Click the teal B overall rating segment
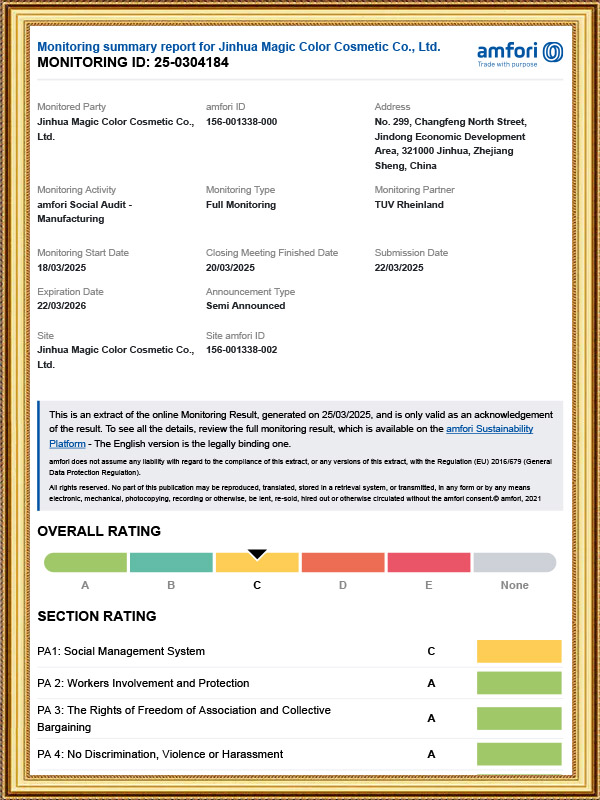 [x=171, y=562]
